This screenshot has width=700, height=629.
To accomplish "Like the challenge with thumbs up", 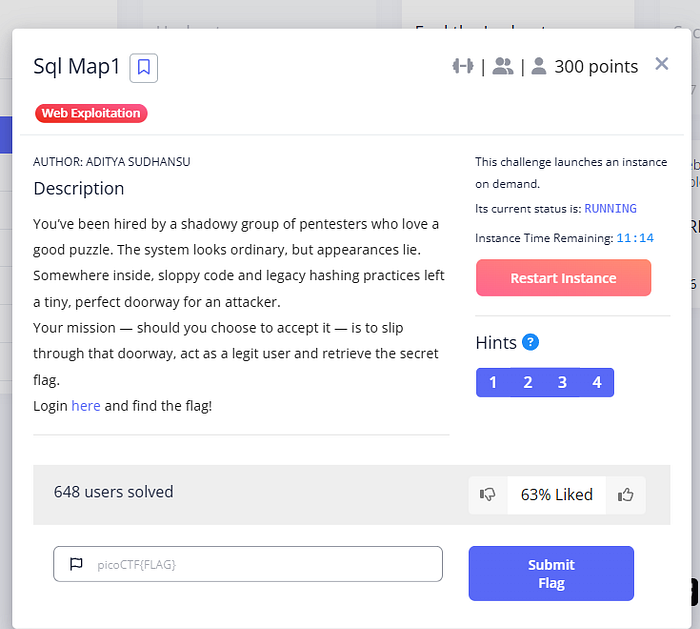I will [x=625, y=495].
